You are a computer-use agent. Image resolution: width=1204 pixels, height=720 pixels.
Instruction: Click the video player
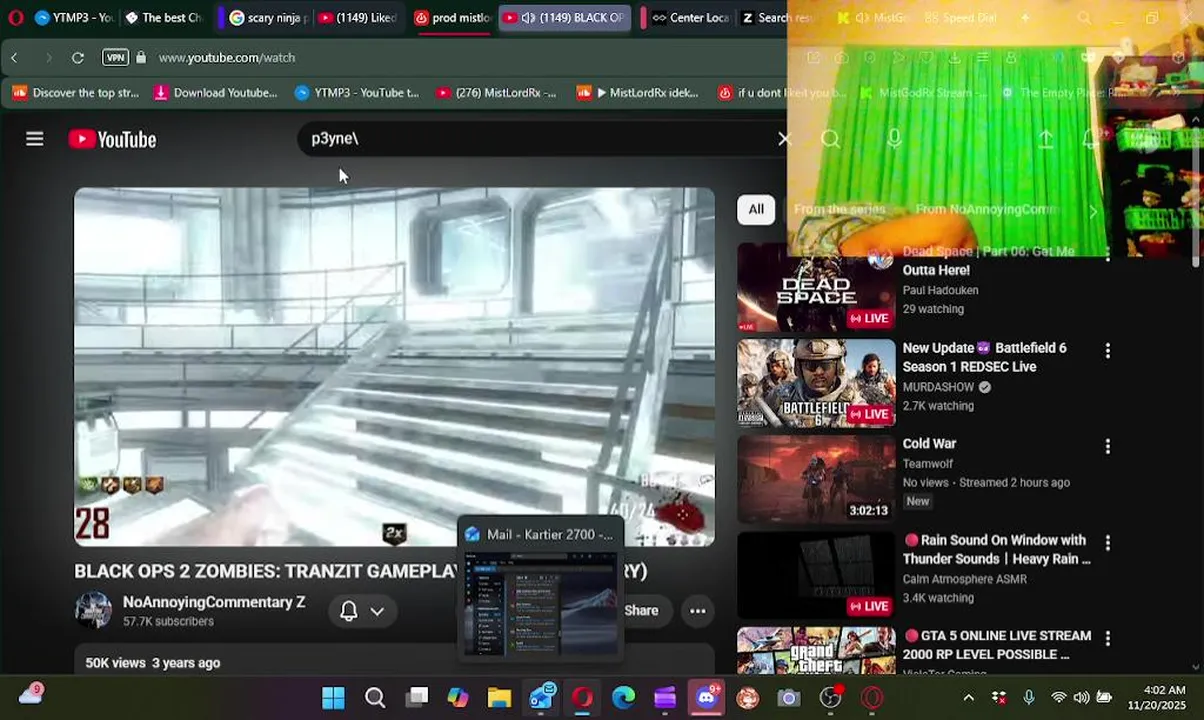[394, 367]
